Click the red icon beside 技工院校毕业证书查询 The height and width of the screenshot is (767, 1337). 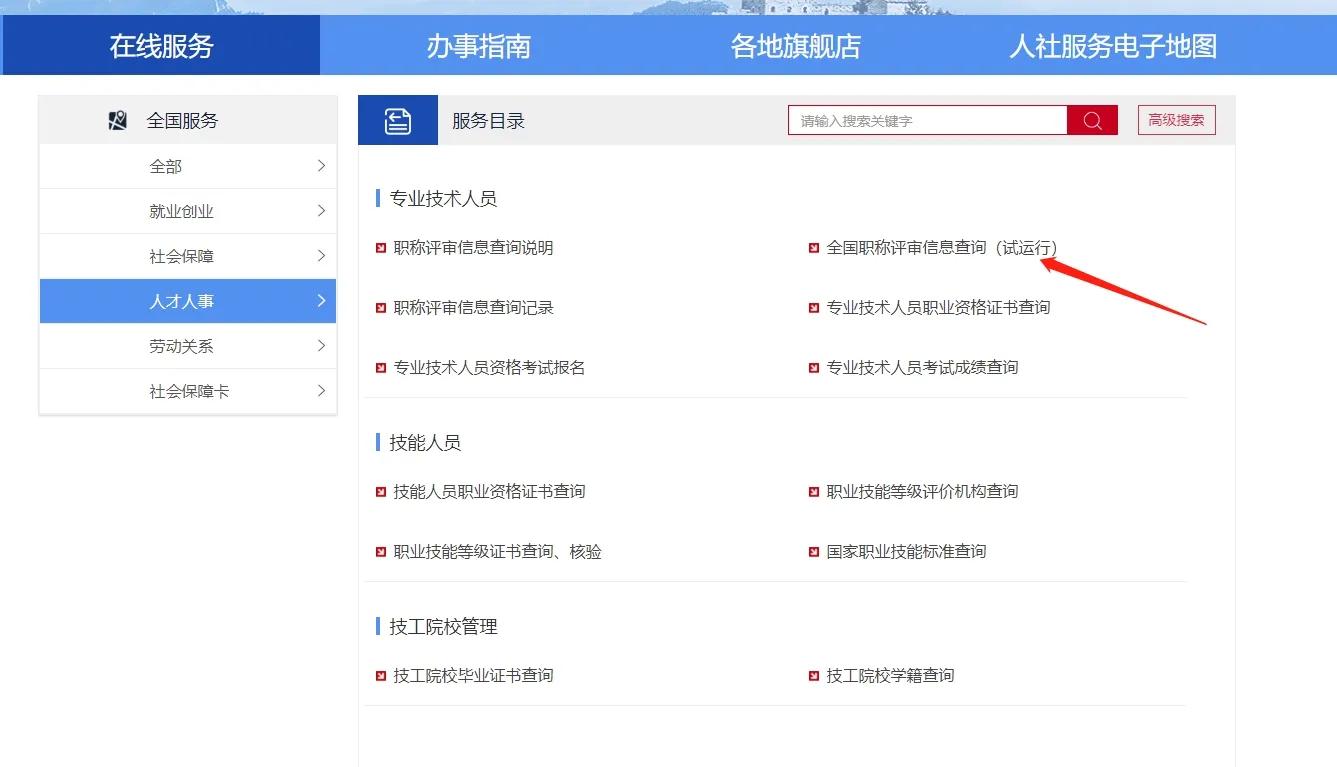click(x=381, y=675)
